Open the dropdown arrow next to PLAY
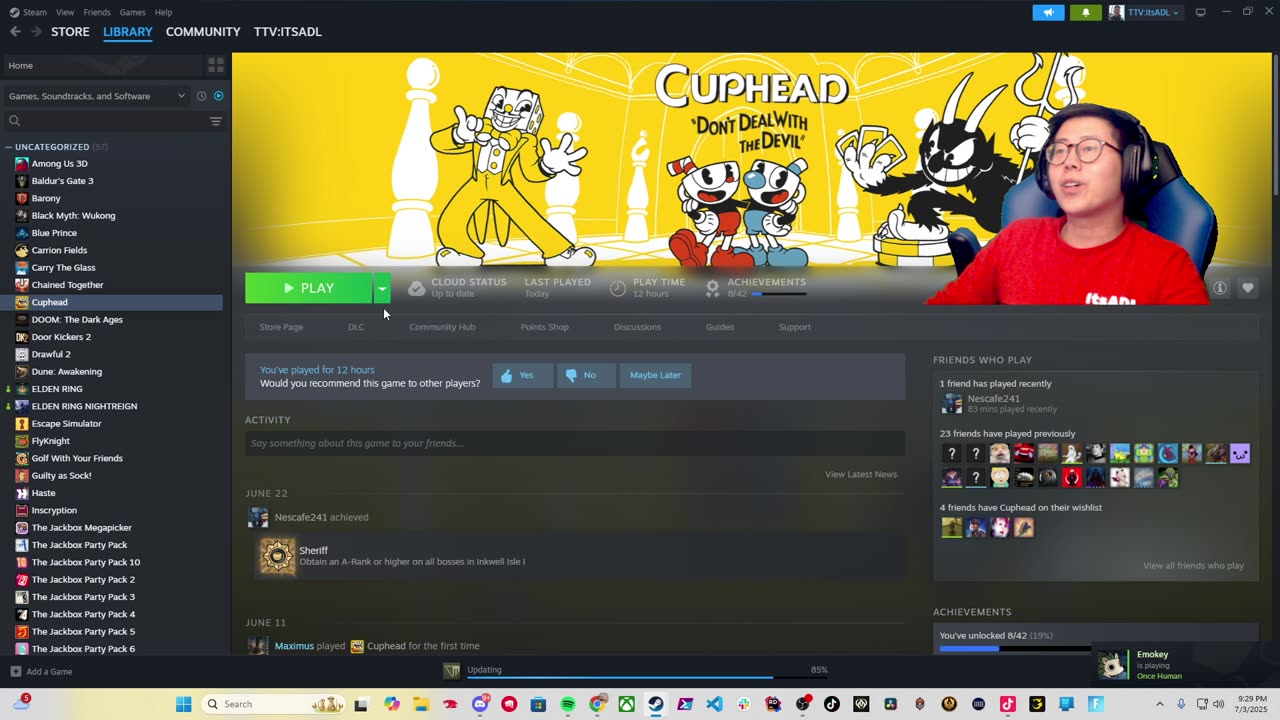The image size is (1280, 720). [x=382, y=288]
